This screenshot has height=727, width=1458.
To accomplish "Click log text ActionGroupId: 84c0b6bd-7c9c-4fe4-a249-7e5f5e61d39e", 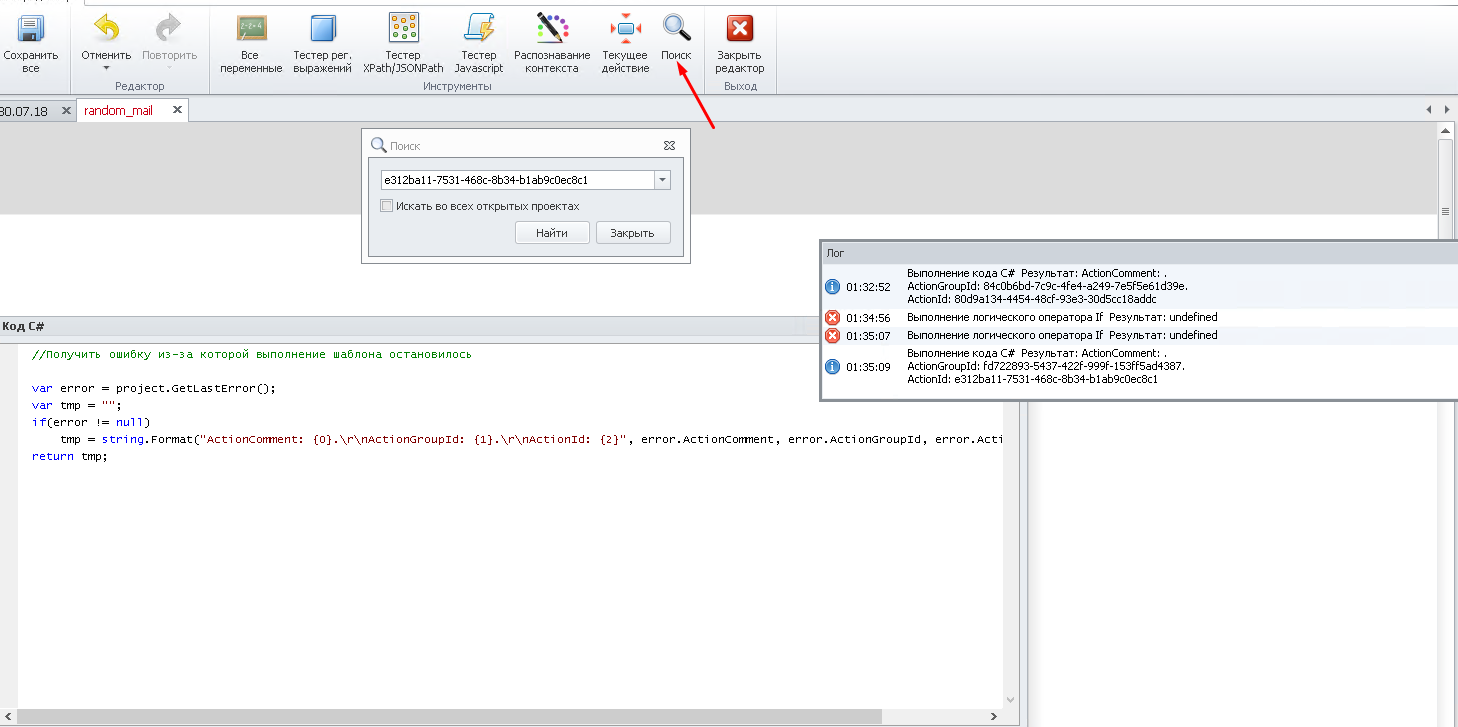I will click(1047, 286).
